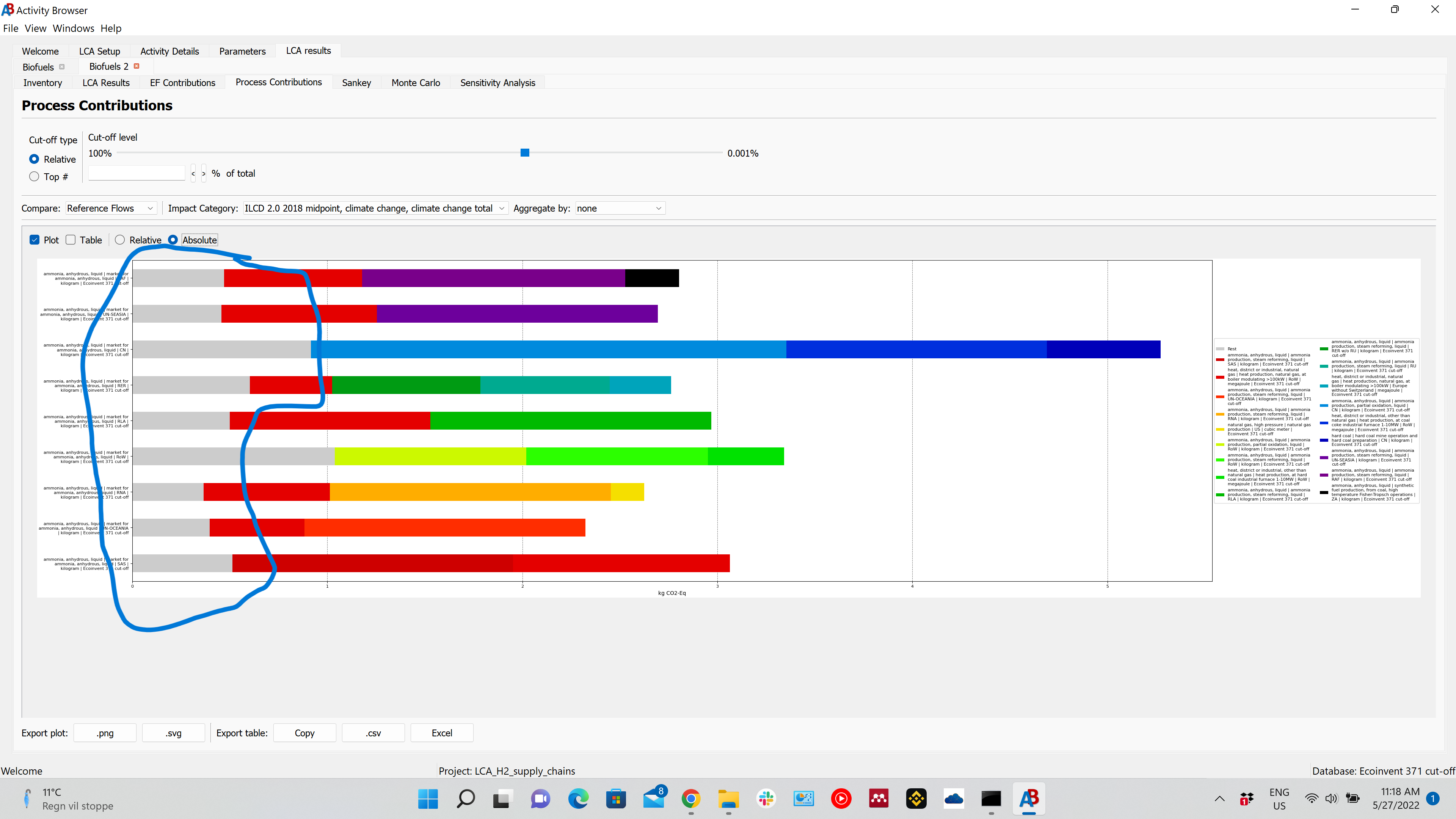Export the table to Excel
The height and width of the screenshot is (819, 1456).
[441, 733]
